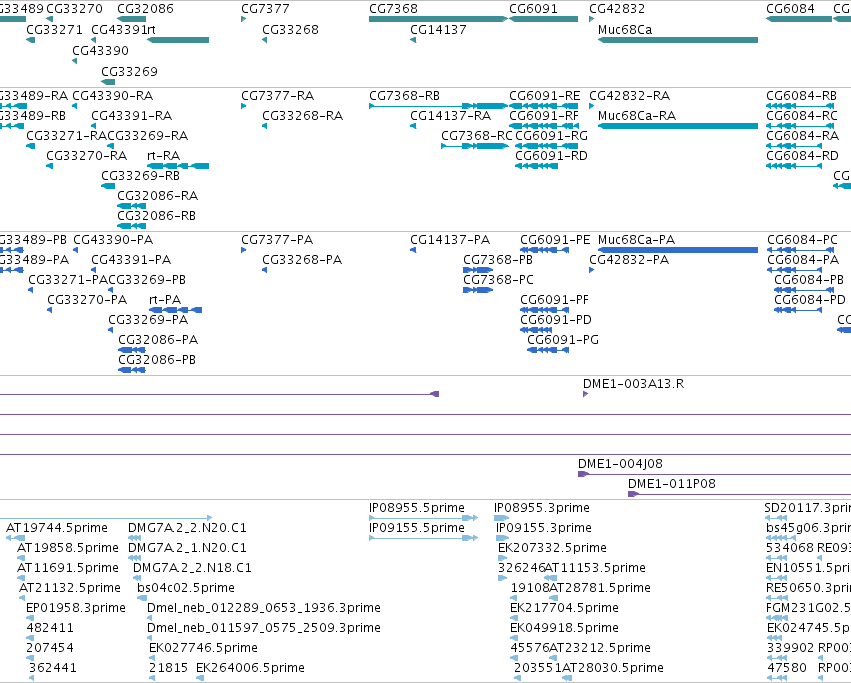
Task: Select the AT19744.5prime EST label
Action: point(57,528)
